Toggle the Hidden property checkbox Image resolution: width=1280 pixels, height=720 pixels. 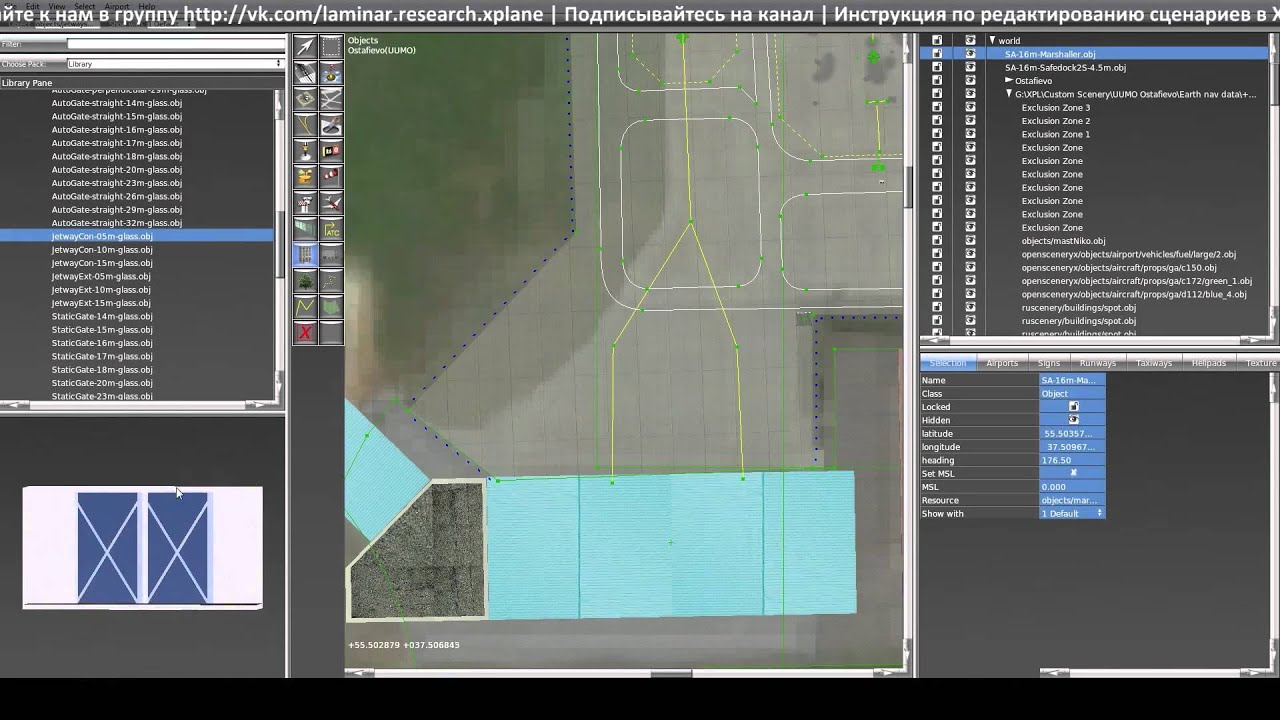(1074, 420)
